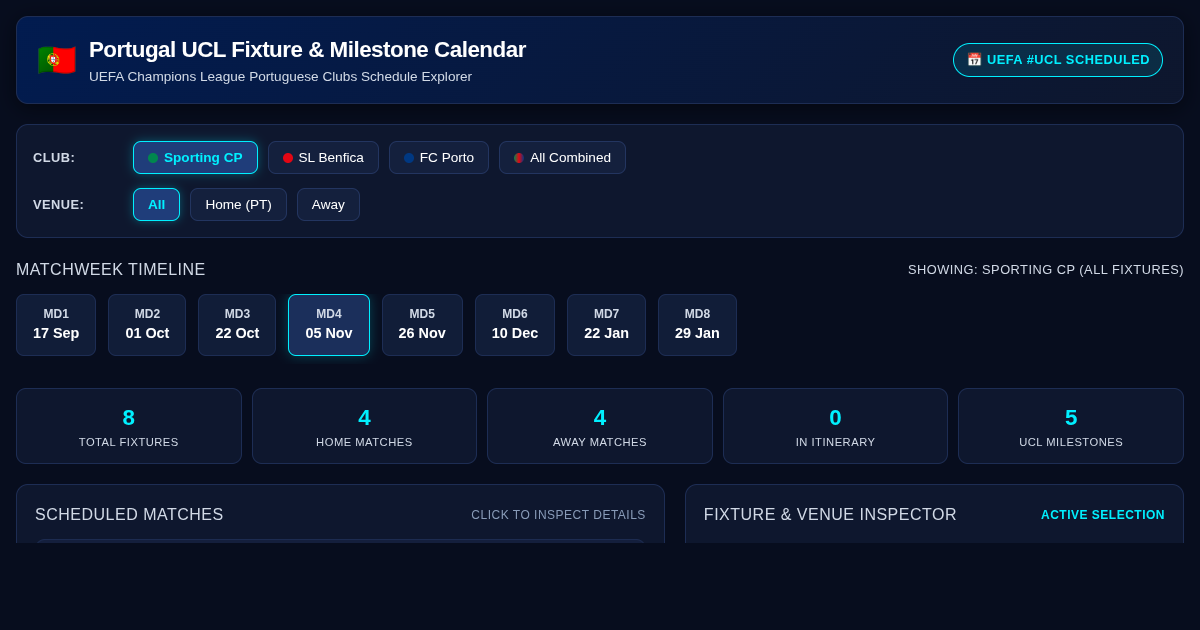Click the In Itinerary stat card
Image resolution: width=1200 pixels, height=630 pixels.
tap(835, 426)
